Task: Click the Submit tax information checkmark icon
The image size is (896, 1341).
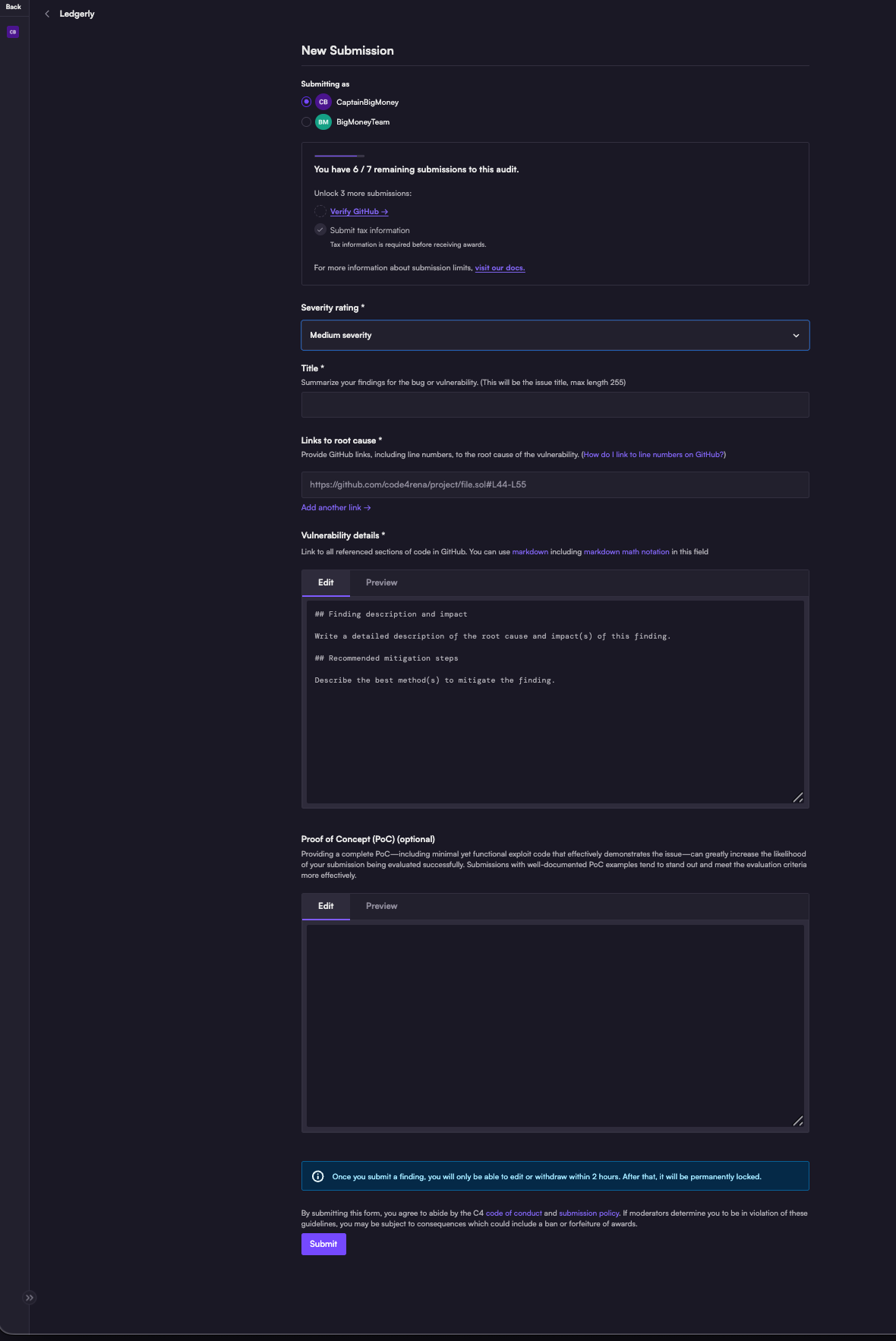Action: tap(320, 230)
